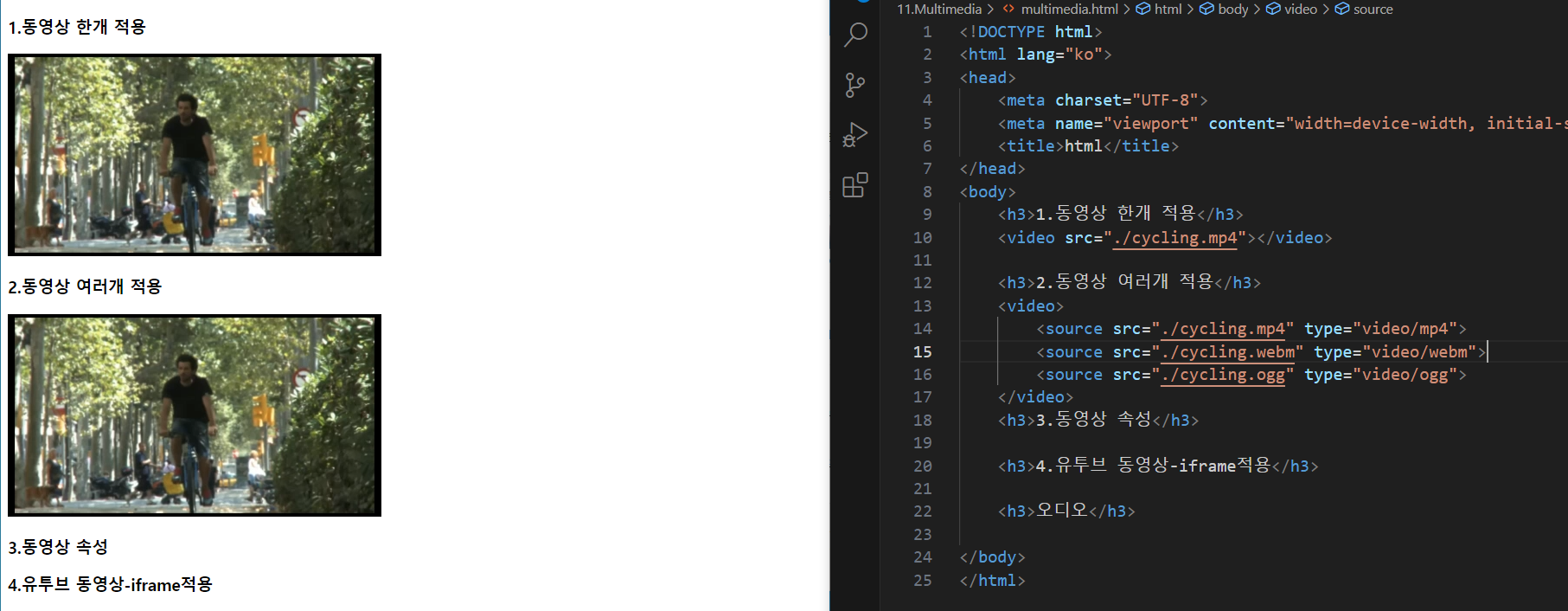Image resolution: width=1568 pixels, height=611 pixels.
Task: Click the preview heading '3.동영상 속성'
Action: [x=58, y=547]
